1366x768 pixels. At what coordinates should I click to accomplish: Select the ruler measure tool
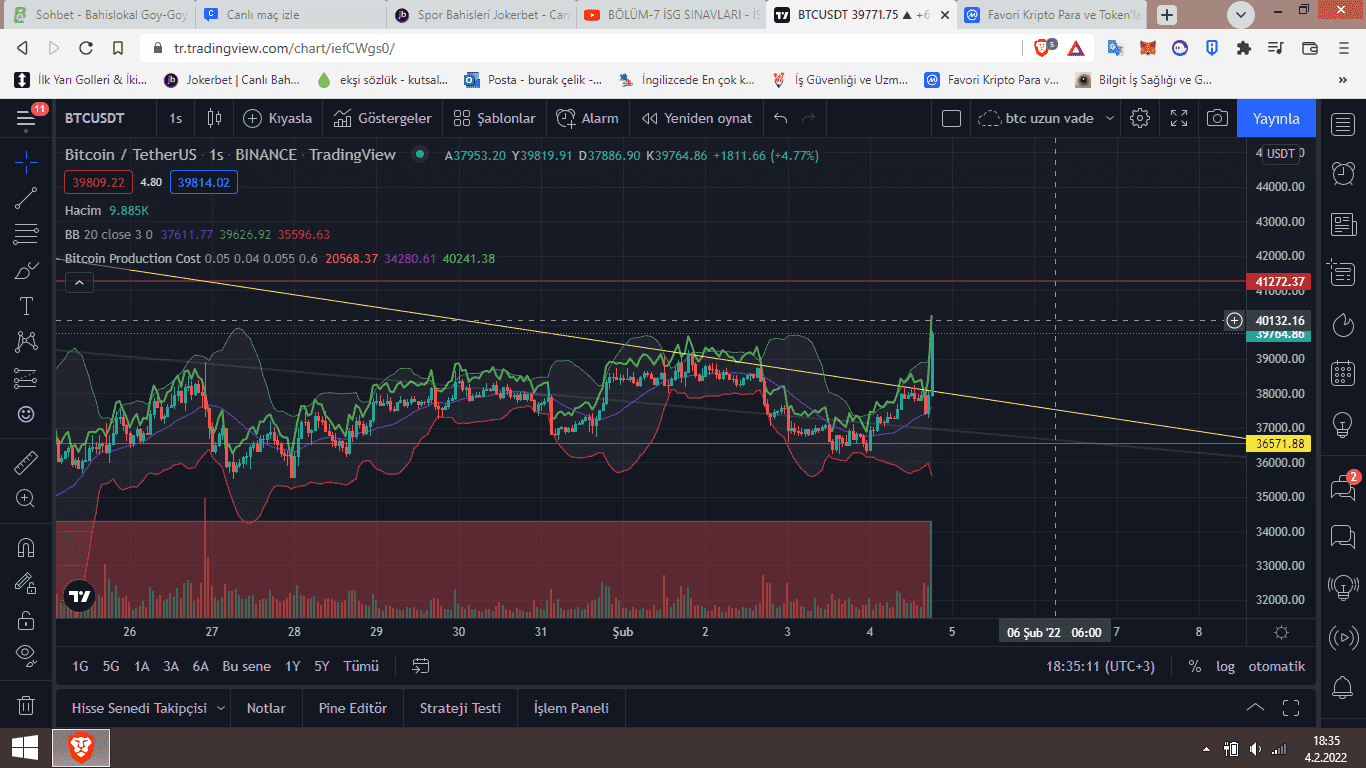click(x=26, y=462)
